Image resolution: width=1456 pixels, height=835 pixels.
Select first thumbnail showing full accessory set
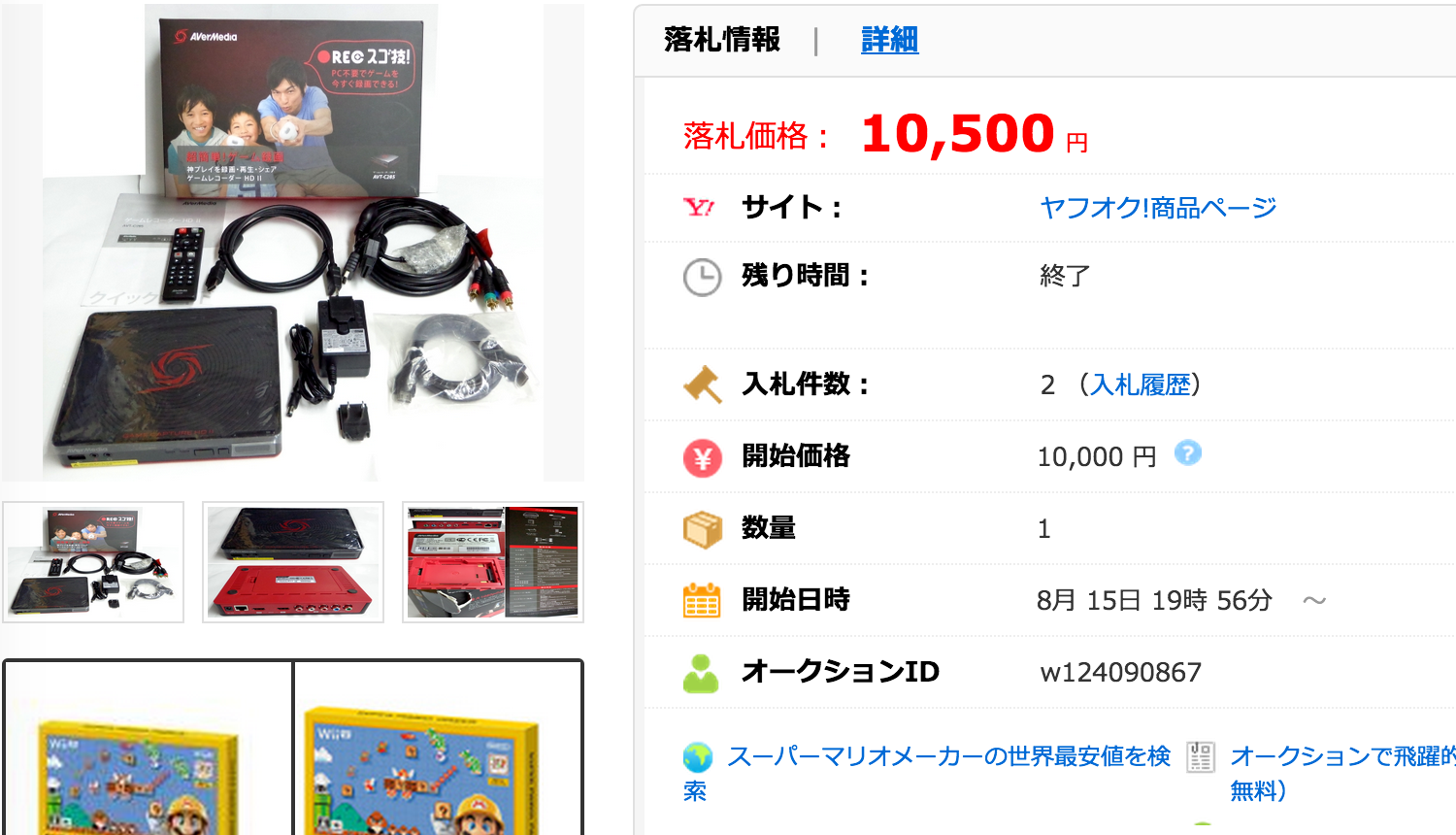click(93, 562)
